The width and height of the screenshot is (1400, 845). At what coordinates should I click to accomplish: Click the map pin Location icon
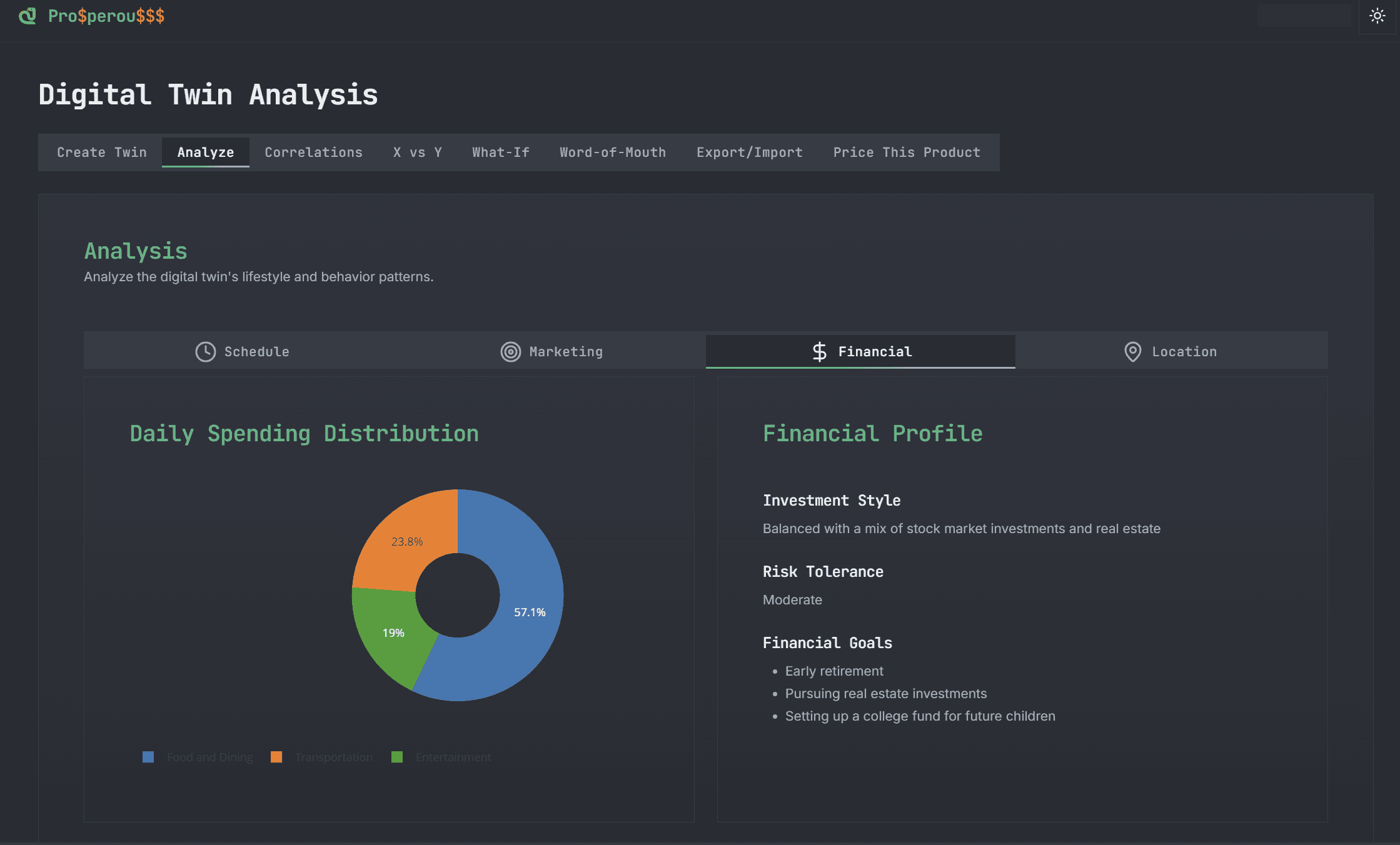1132,352
